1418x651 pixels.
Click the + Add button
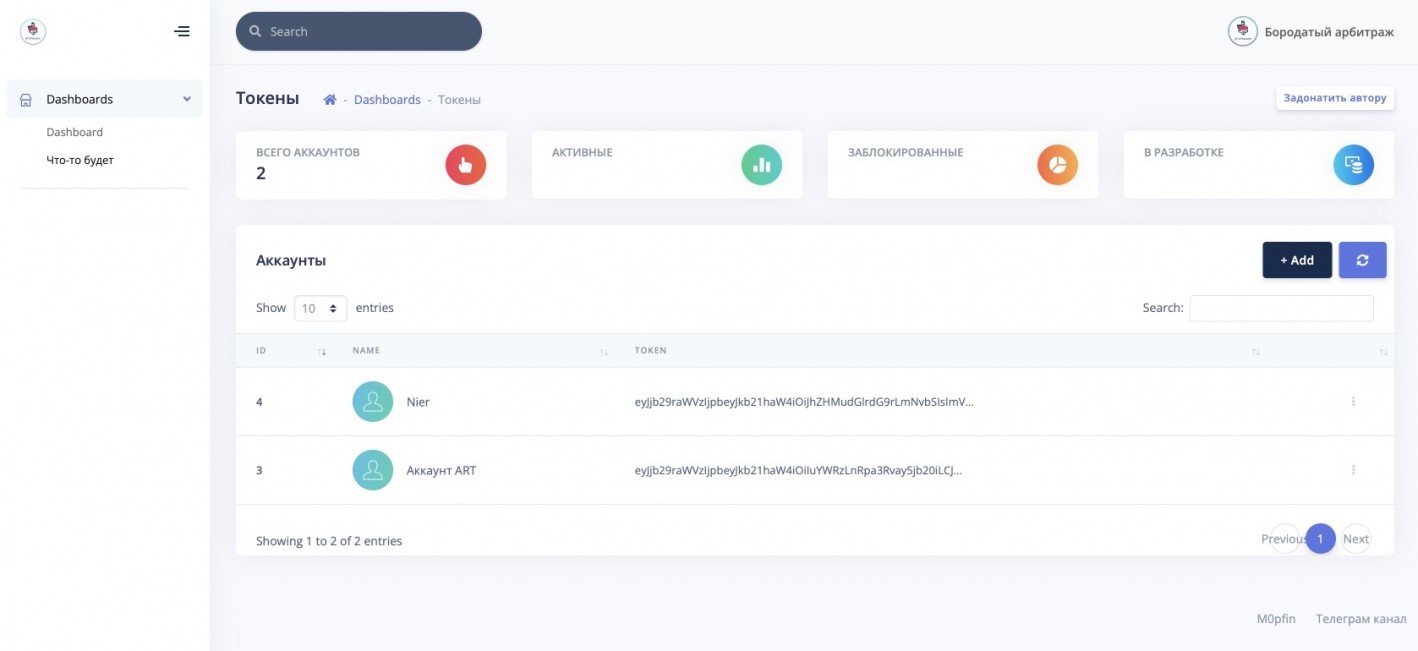click(1297, 260)
